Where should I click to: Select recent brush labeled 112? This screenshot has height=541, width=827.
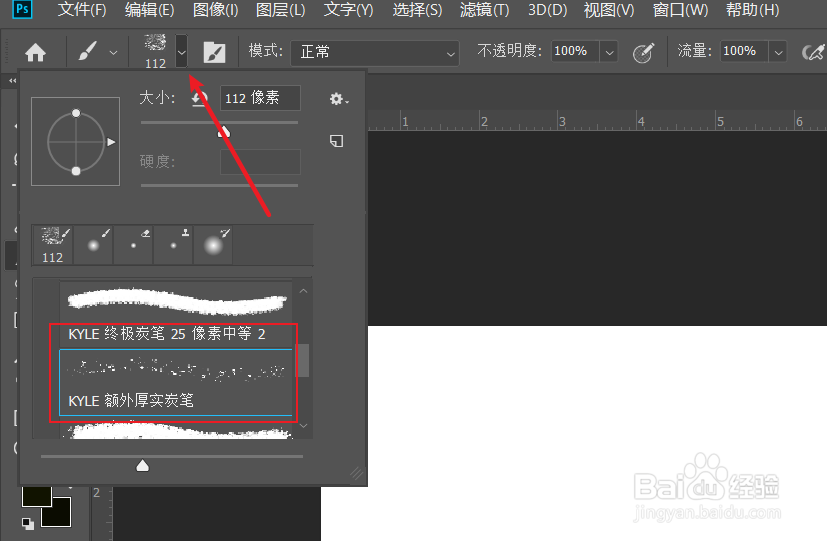tap(53, 245)
